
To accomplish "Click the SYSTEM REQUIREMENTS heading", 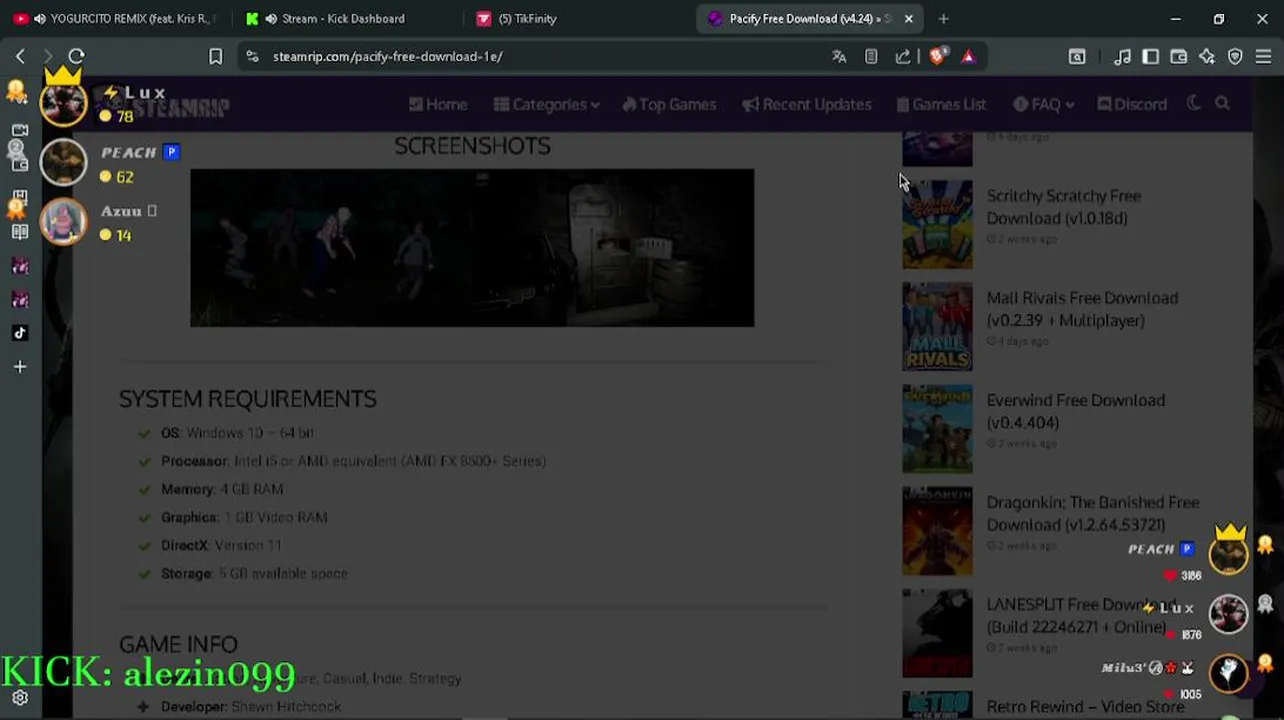I will 248,399.
